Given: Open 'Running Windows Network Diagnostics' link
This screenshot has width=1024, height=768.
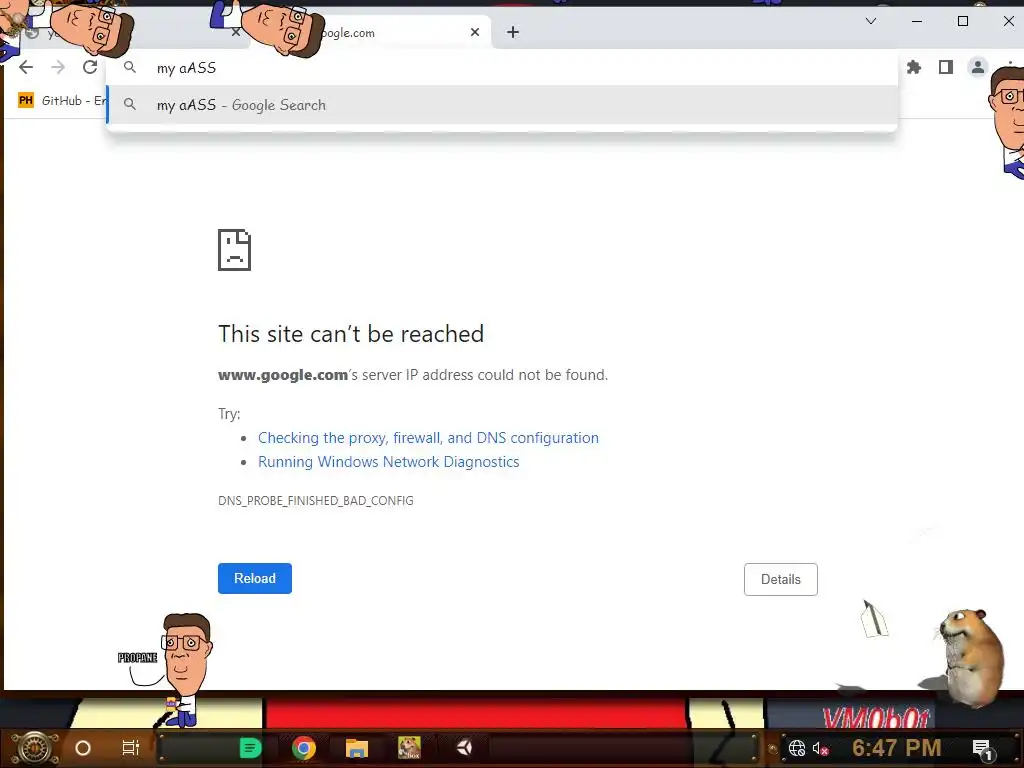Looking at the screenshot, I should [x=389, y=462].
